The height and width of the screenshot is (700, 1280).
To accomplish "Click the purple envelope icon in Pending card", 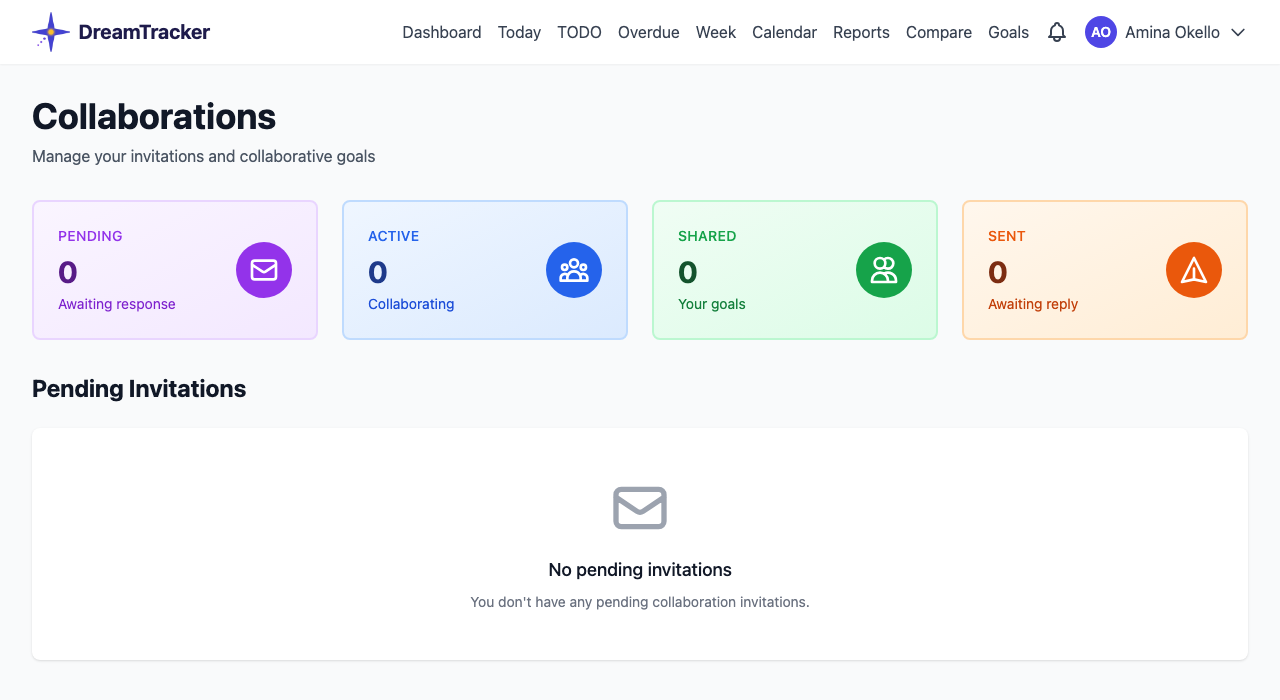I will [264, 270].
